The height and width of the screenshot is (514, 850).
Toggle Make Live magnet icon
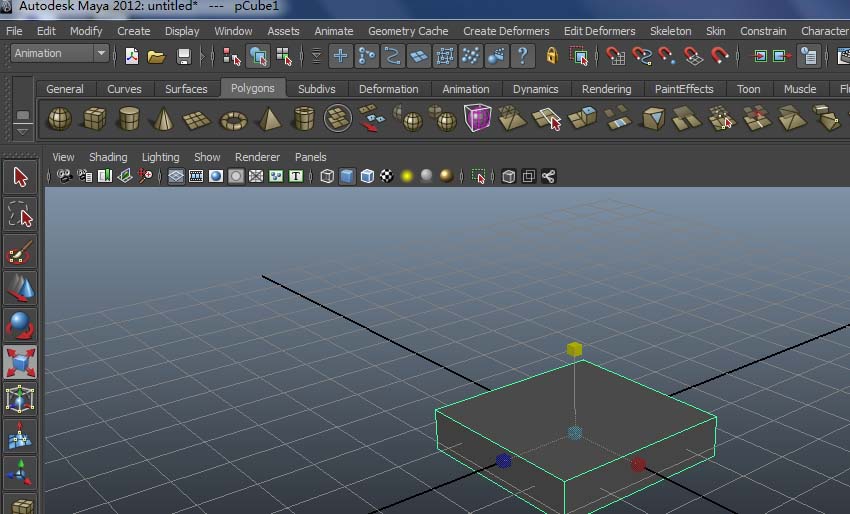pos(719,55)
